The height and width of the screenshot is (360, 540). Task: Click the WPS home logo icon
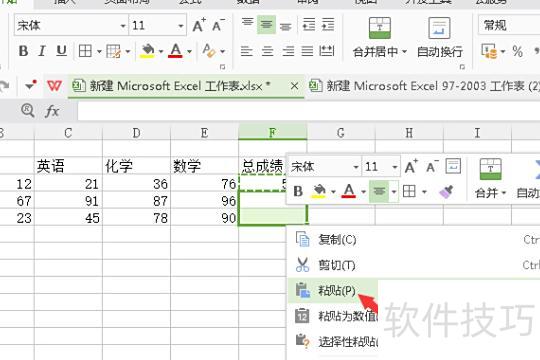pos(54,85)
